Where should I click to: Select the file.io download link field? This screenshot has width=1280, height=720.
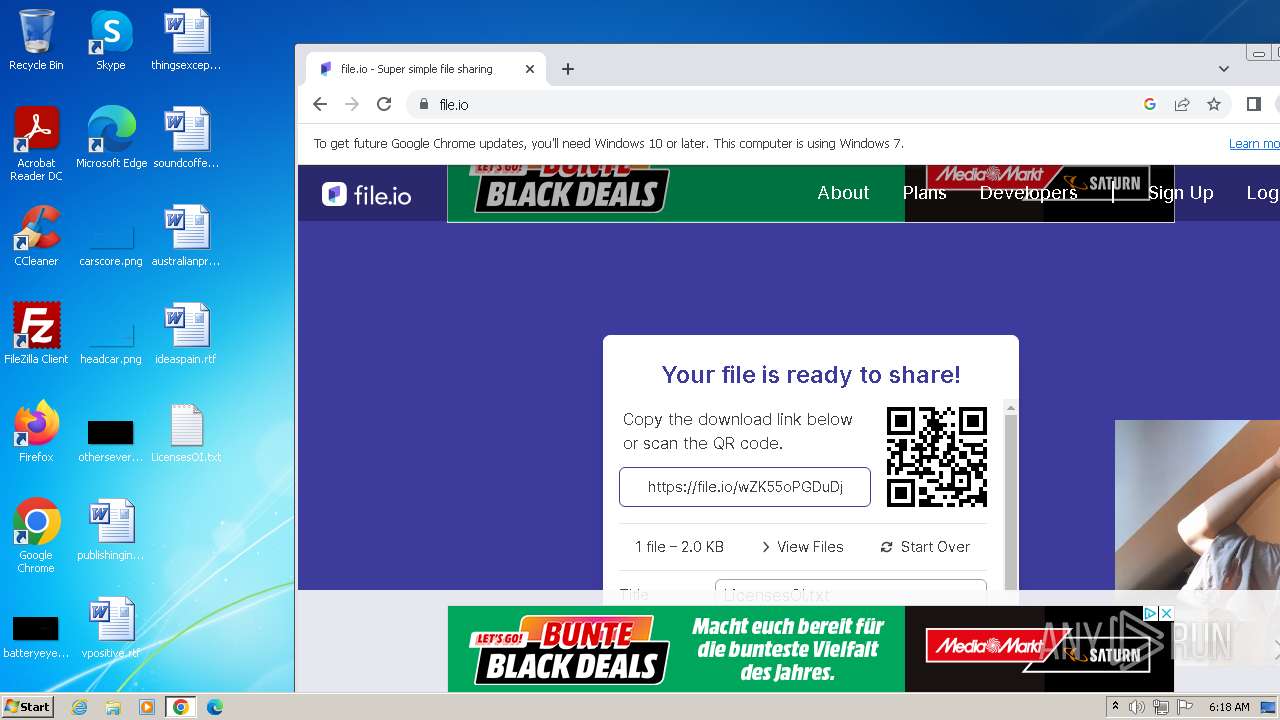click(745, 487)
